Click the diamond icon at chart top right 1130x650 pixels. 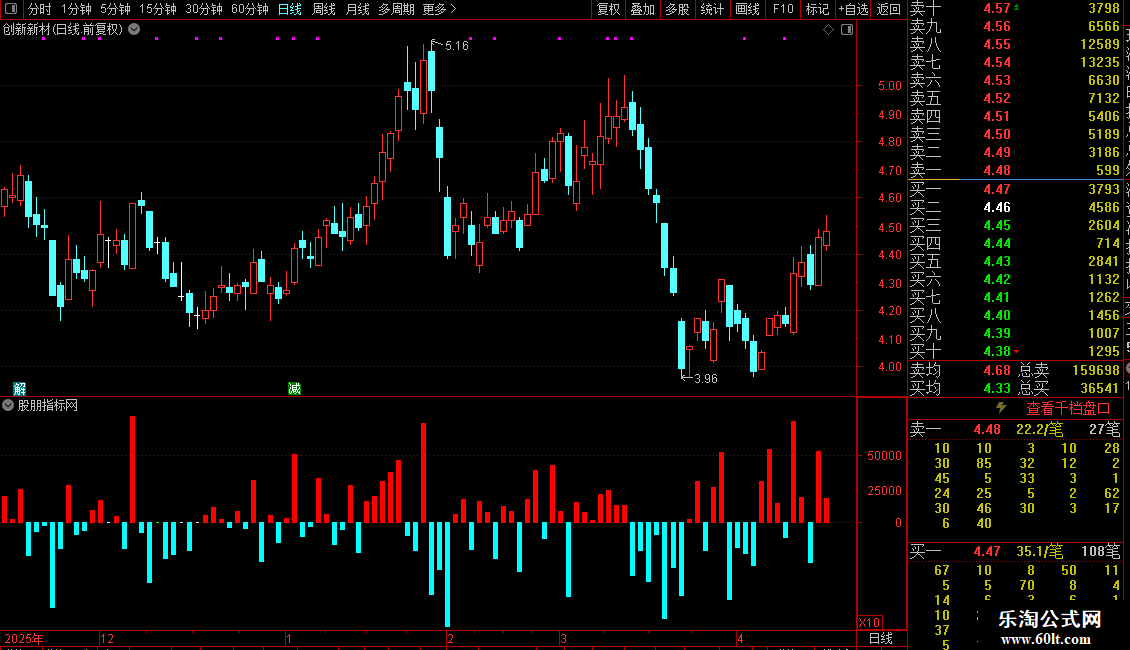tap(828, 30)
